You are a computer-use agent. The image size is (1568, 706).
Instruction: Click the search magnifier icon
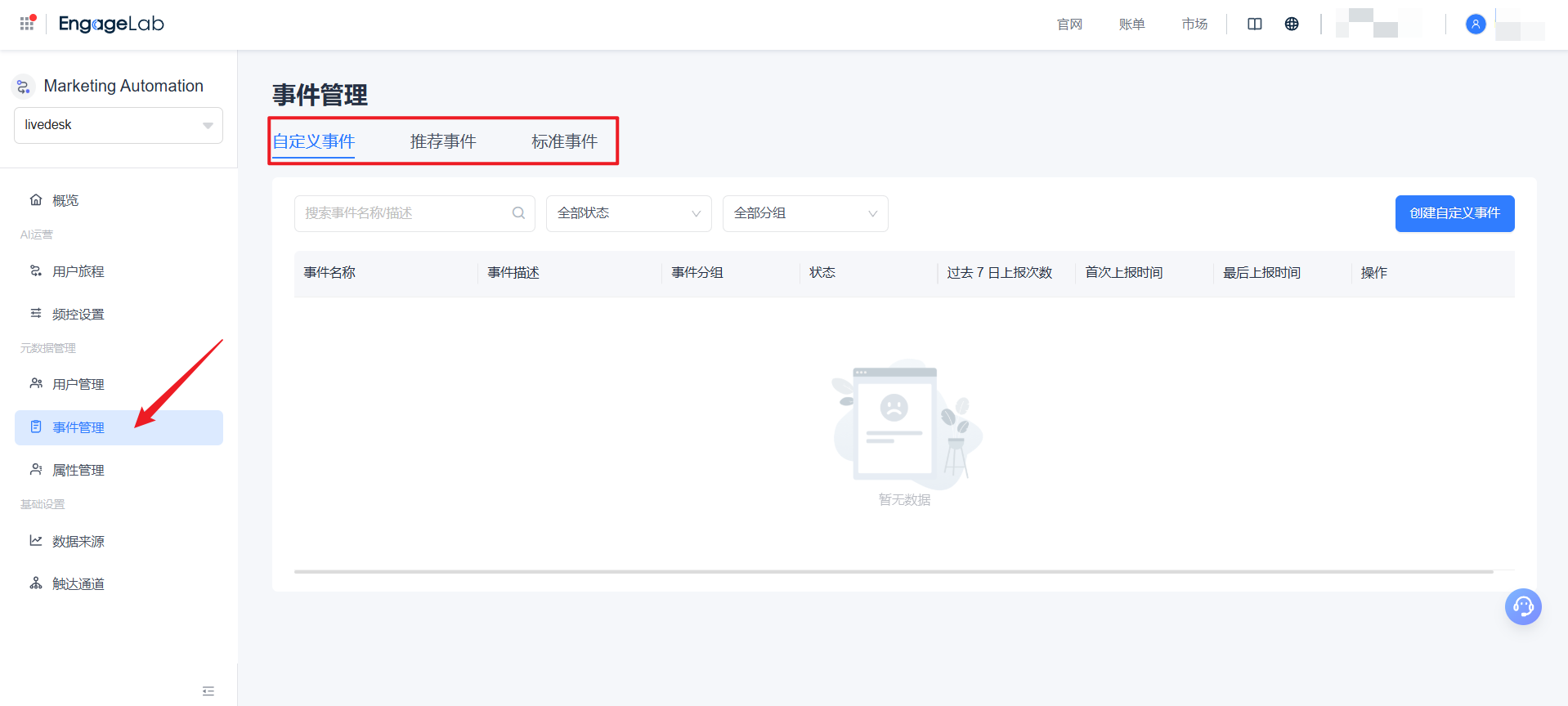click(x=518, y=213)
